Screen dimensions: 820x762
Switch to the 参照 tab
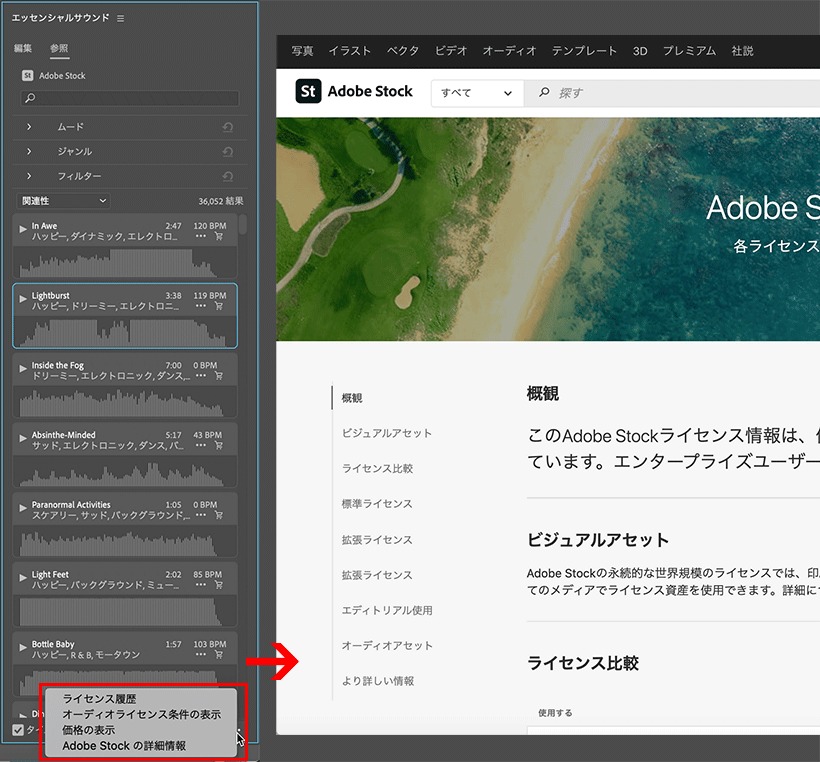[59, 48]
